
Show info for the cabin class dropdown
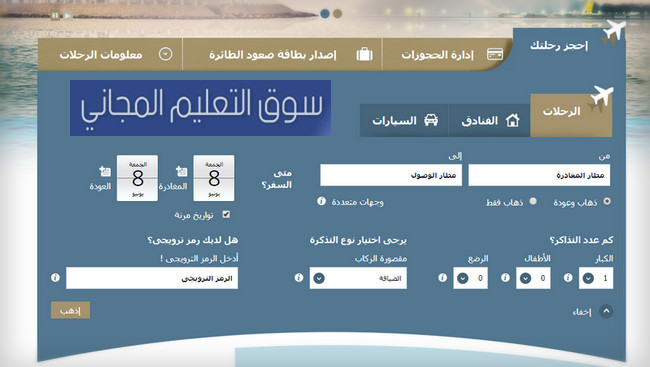point(298,277)
